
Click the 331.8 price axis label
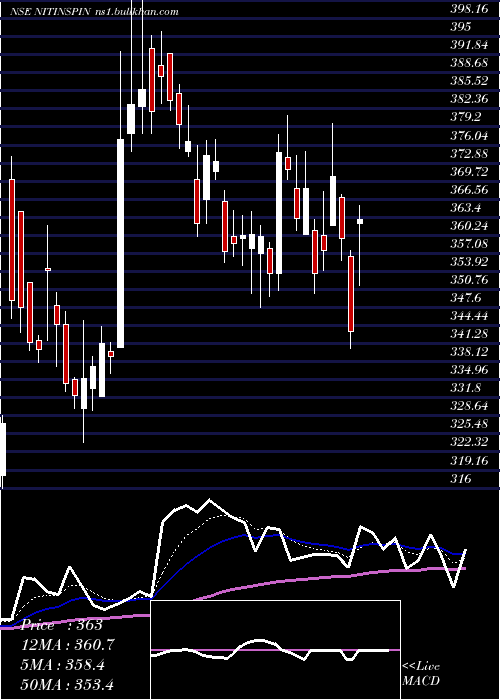click(465, 388)
